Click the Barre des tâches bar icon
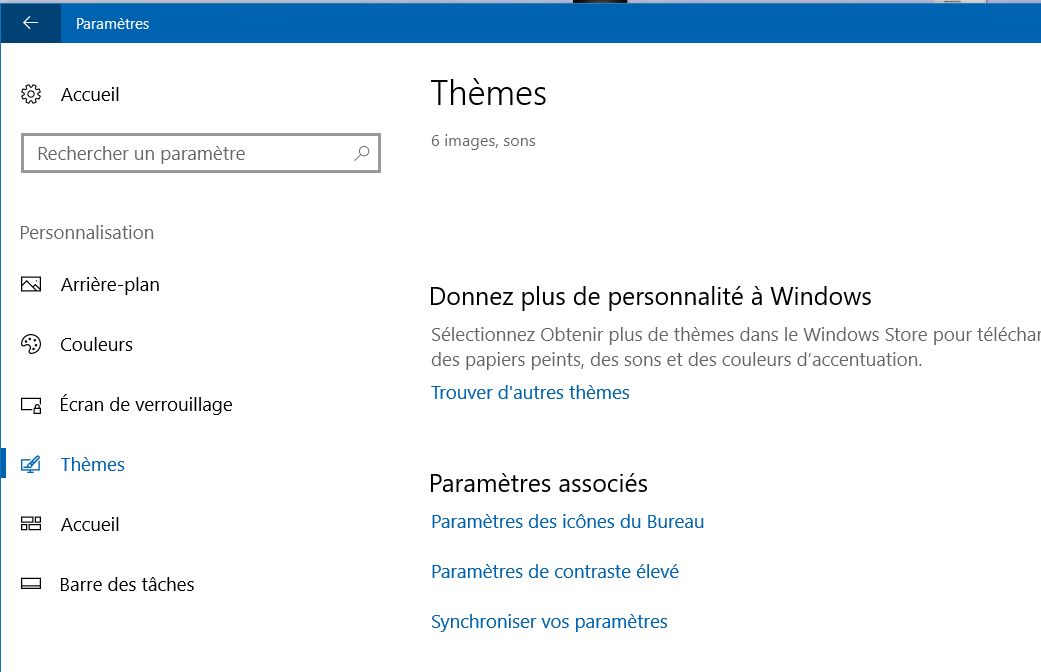The image size is (1041, 672). click(31, 585)
